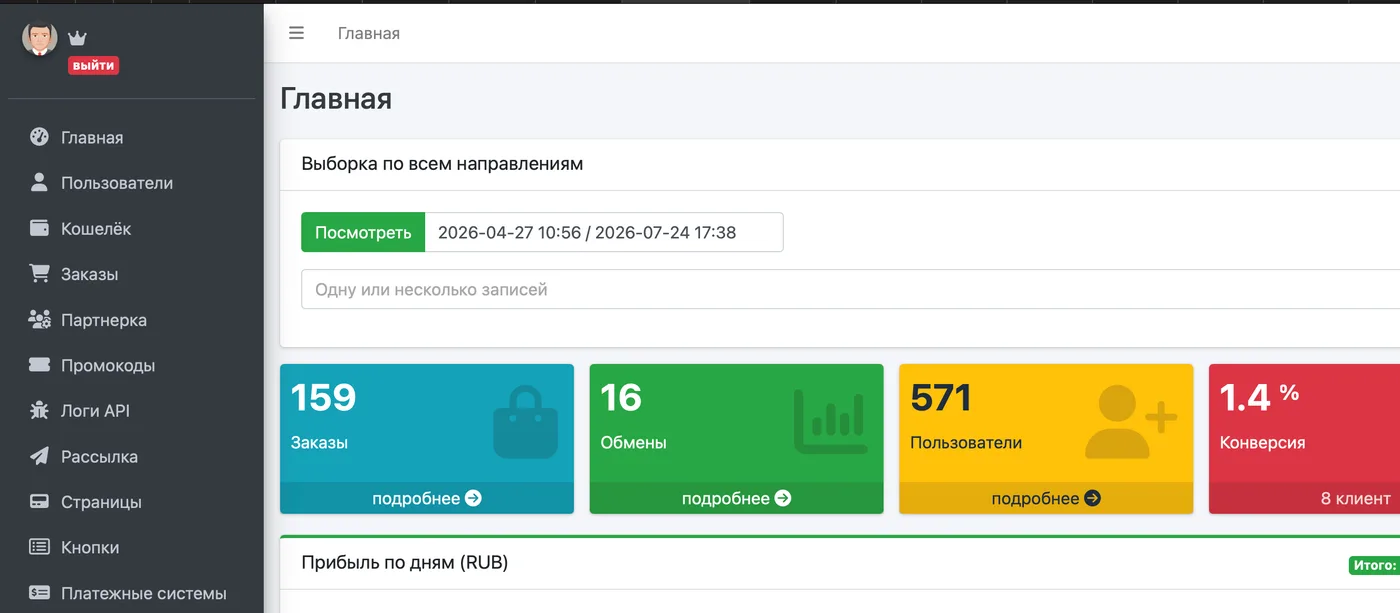This screenshot has width=1400, height=613.
Task: Click the arrow circle icon on Заказы card footer
Action: click(474, 498)
